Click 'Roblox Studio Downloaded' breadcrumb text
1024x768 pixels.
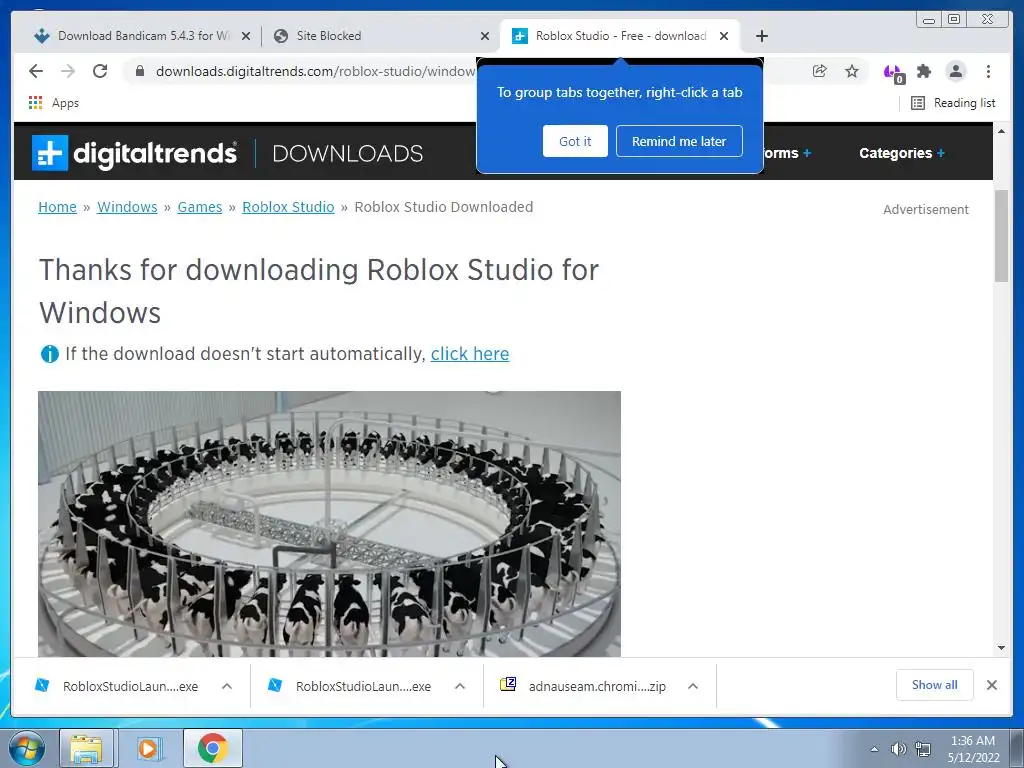tap(443, 207)
